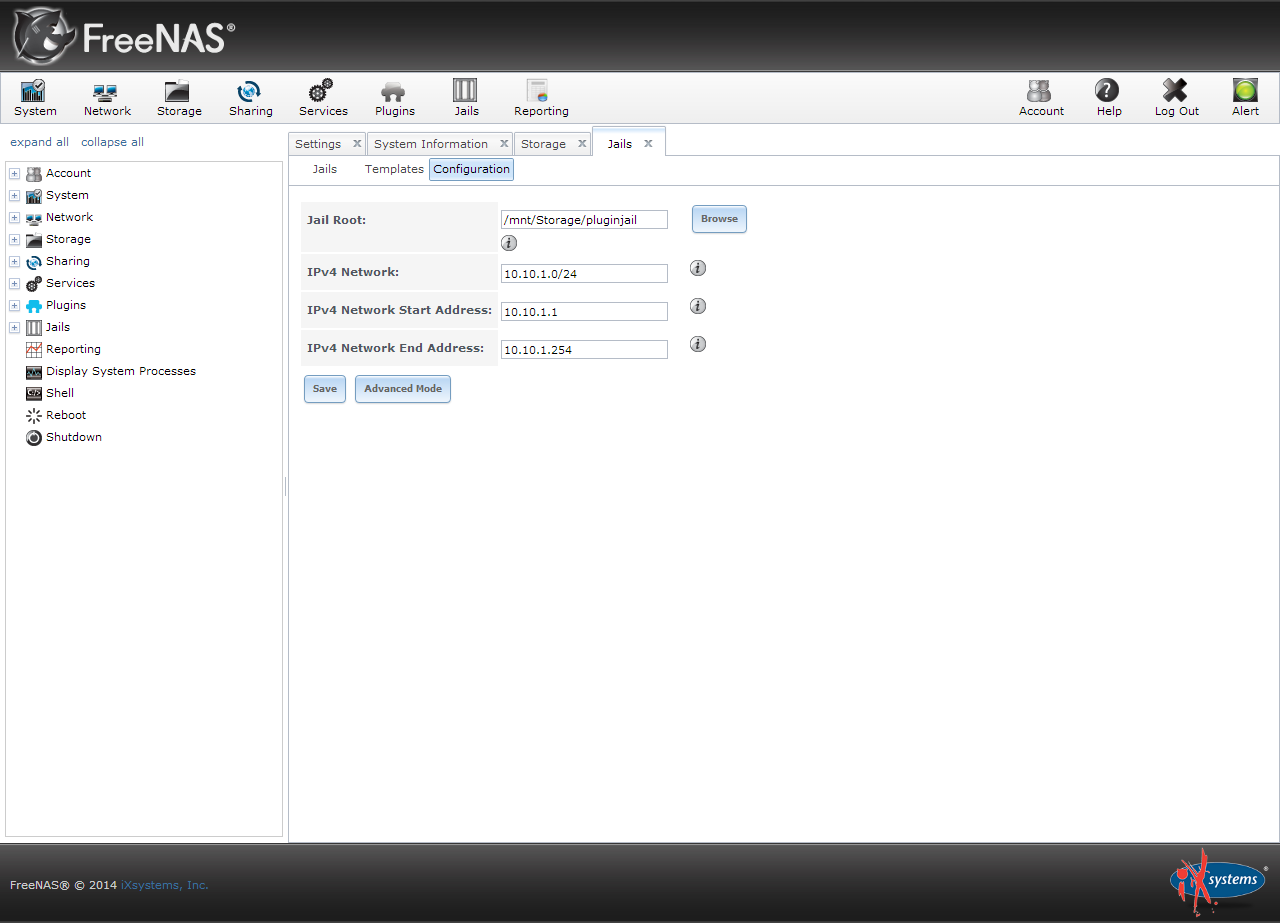Viewport: 1280px width, 923px height.
Task: Show info tooltip for IPv4 Network
Action: (x=698, y=268)
